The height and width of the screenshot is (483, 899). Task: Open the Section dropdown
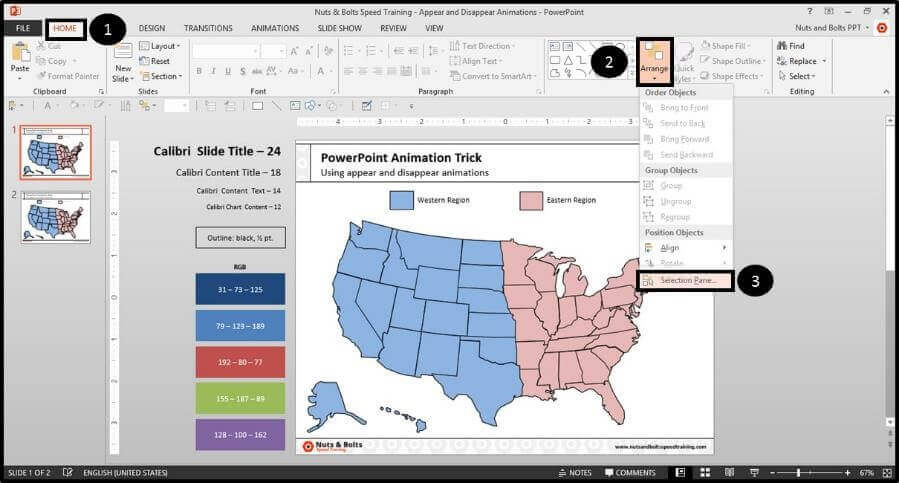pyautogui.click(x=161, y=76)
